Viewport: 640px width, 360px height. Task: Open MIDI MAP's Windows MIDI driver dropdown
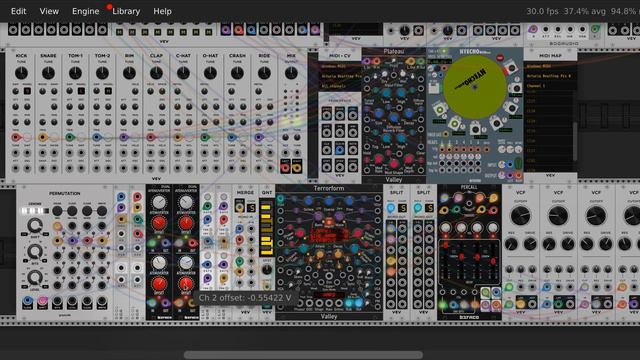coord(550,66)
